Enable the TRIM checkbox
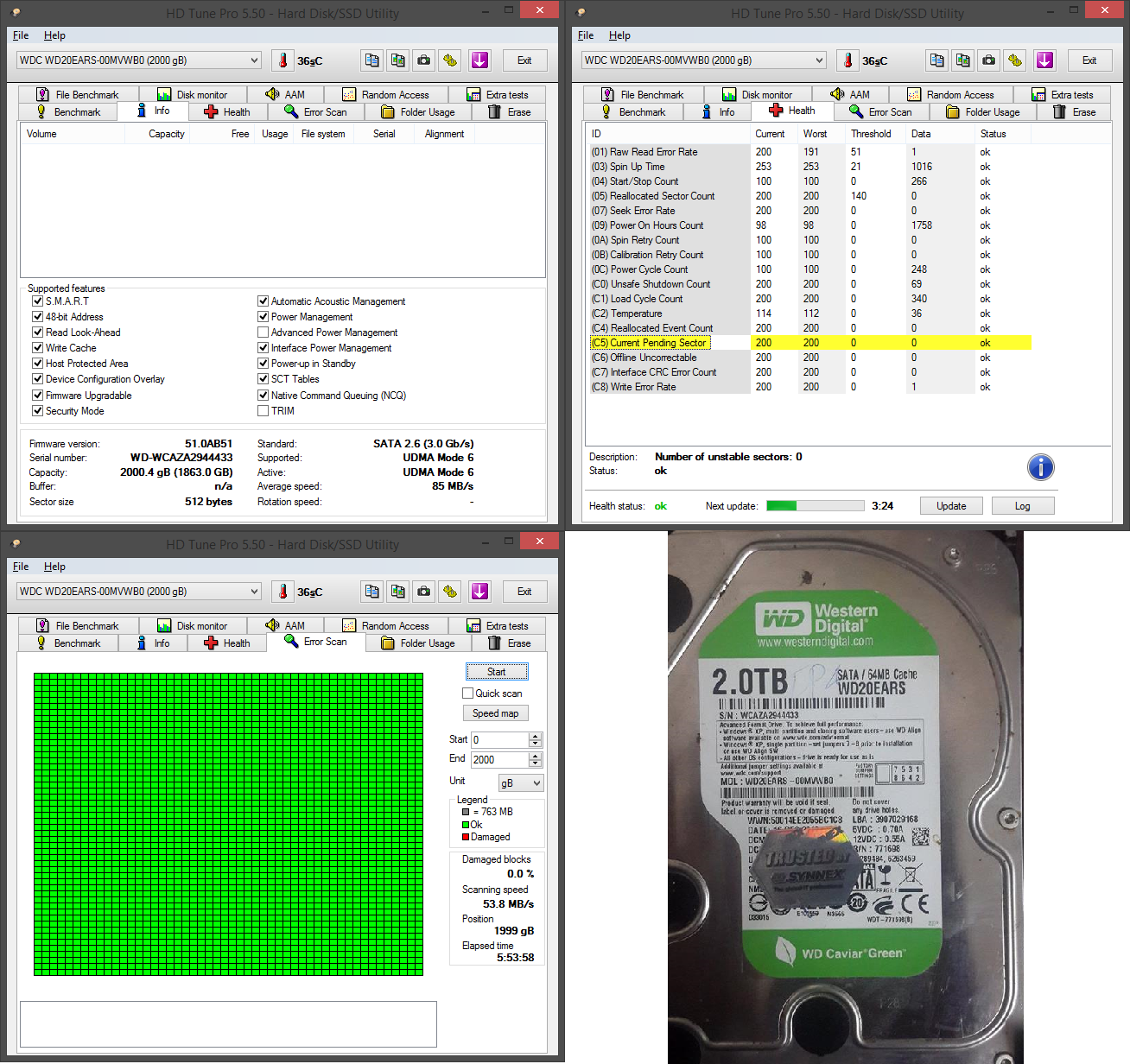Screen dimensions: 1130x1064 pos(263,411)
